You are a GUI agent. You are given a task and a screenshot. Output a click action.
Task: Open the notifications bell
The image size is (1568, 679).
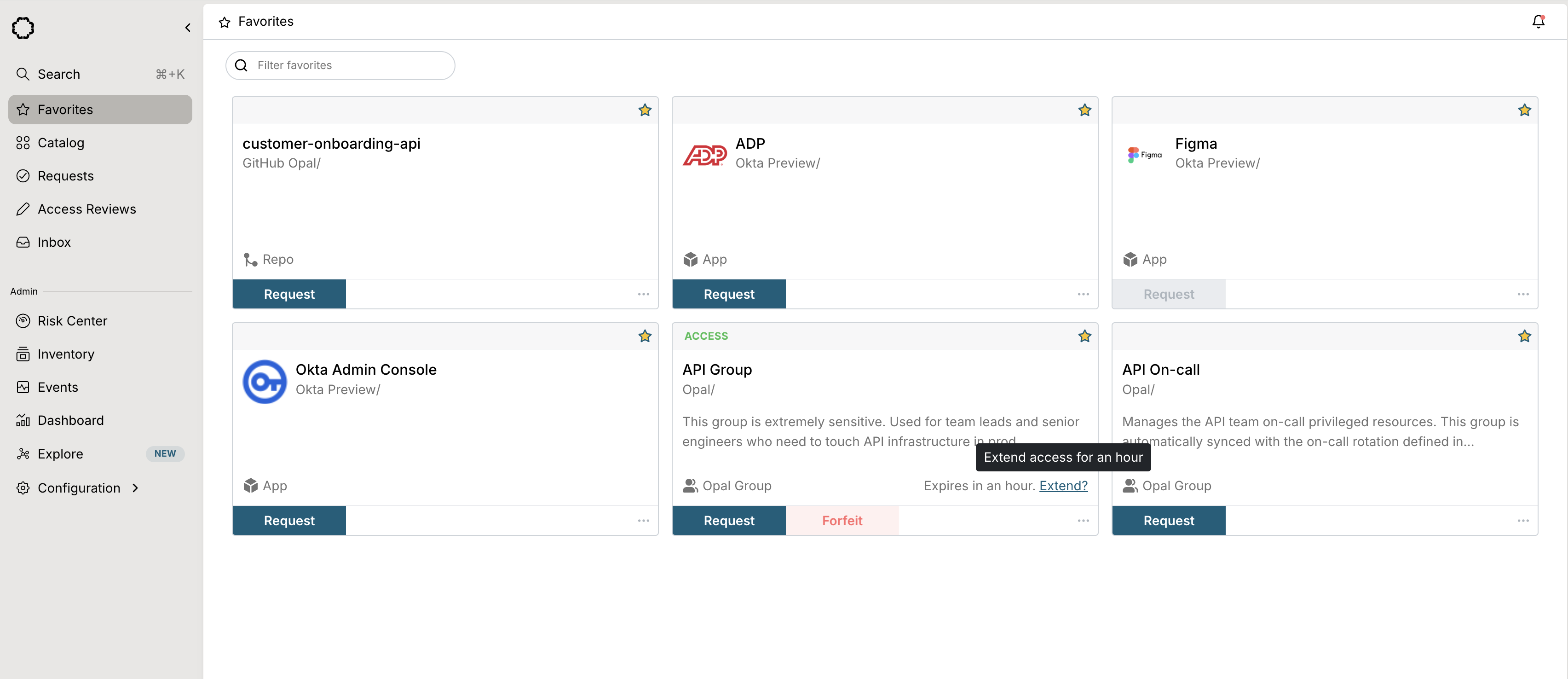[x=1538, y=22]
